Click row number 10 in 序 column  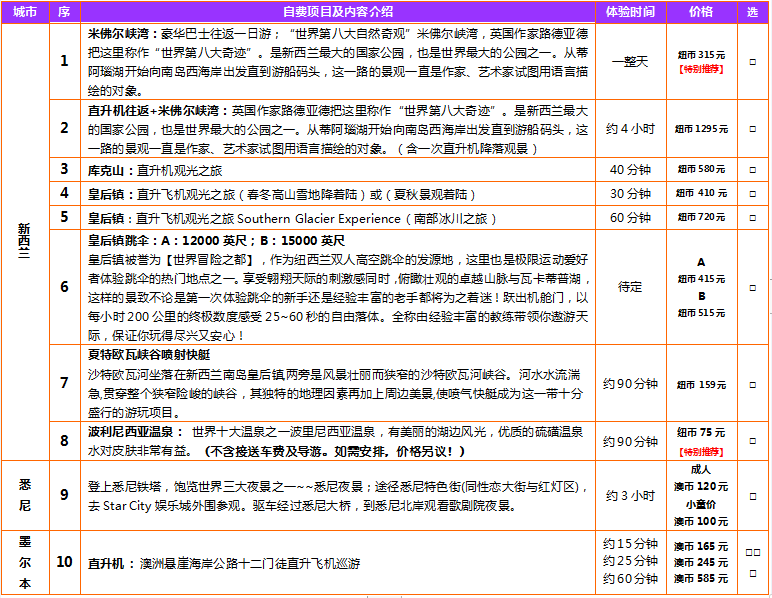click(x=64, y=563)
